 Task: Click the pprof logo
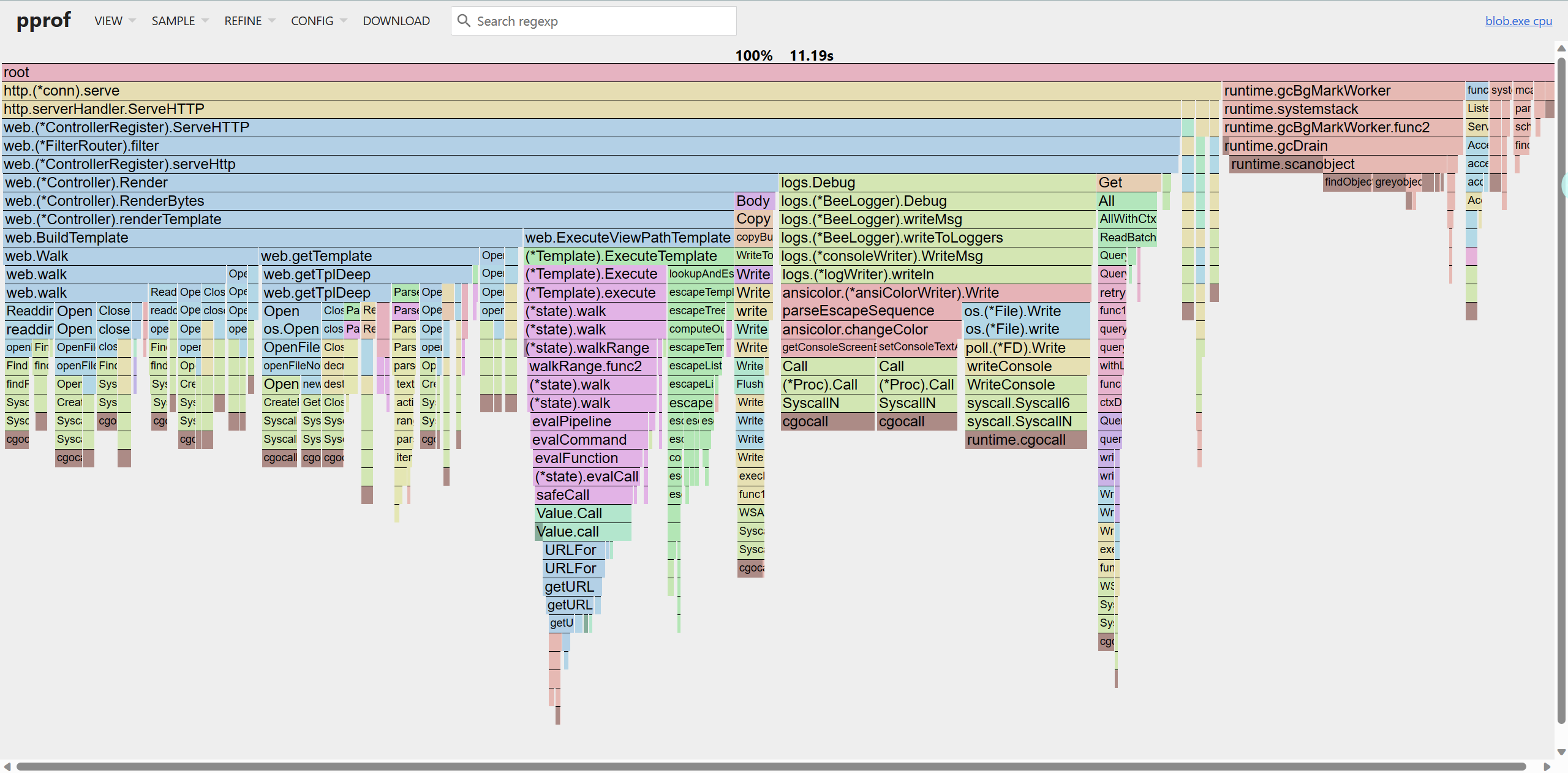point(43,21)
